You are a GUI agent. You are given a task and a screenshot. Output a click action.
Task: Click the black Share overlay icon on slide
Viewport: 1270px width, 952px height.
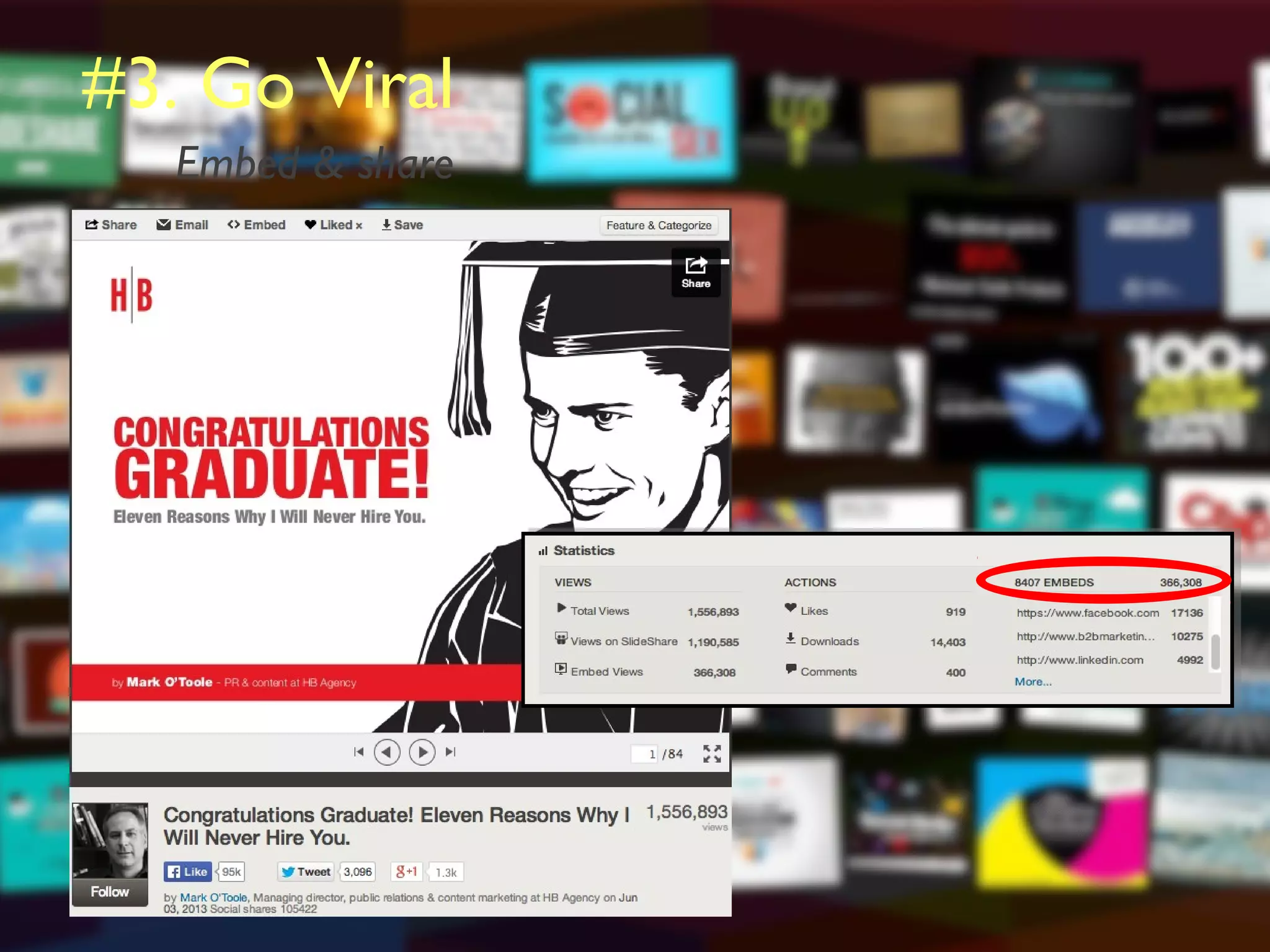696,273
